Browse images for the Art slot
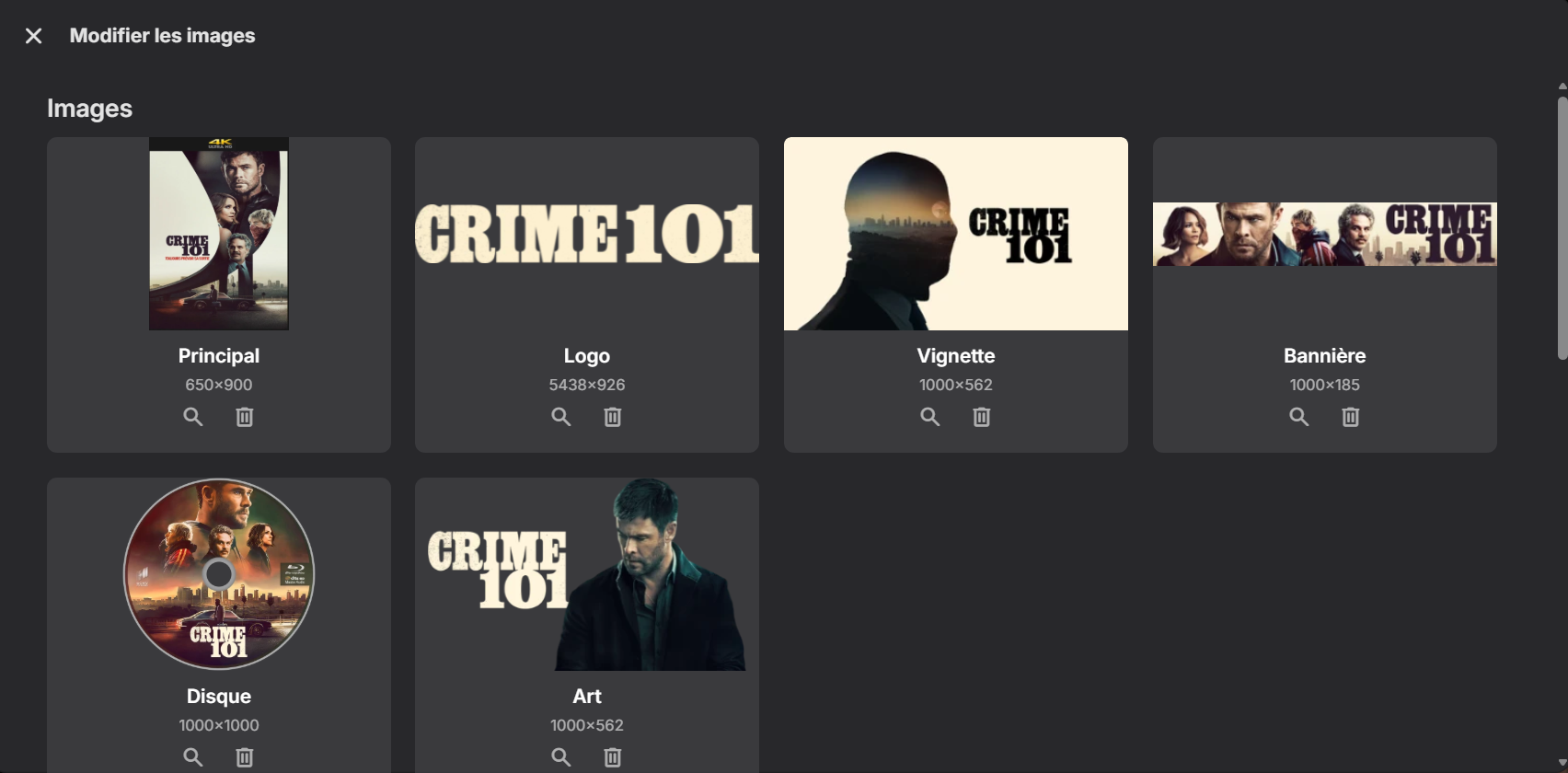This screenshot has height=773, width=1568. click(x=561, y=757)
